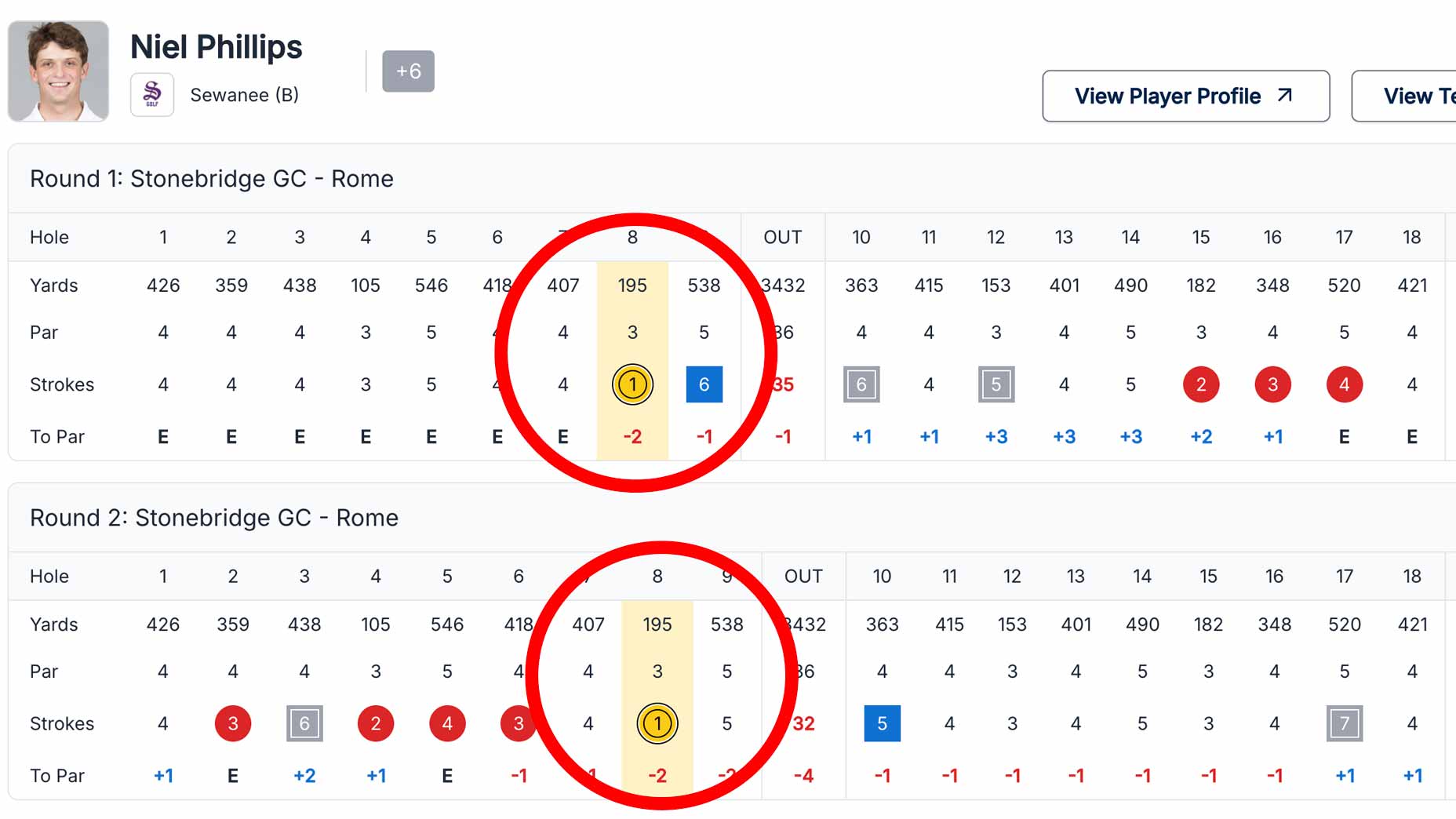This screenshot has height=819, width=1456.
Task: Click the red eagle circle on Round 2 hole 2
Action: coord(233,723)
